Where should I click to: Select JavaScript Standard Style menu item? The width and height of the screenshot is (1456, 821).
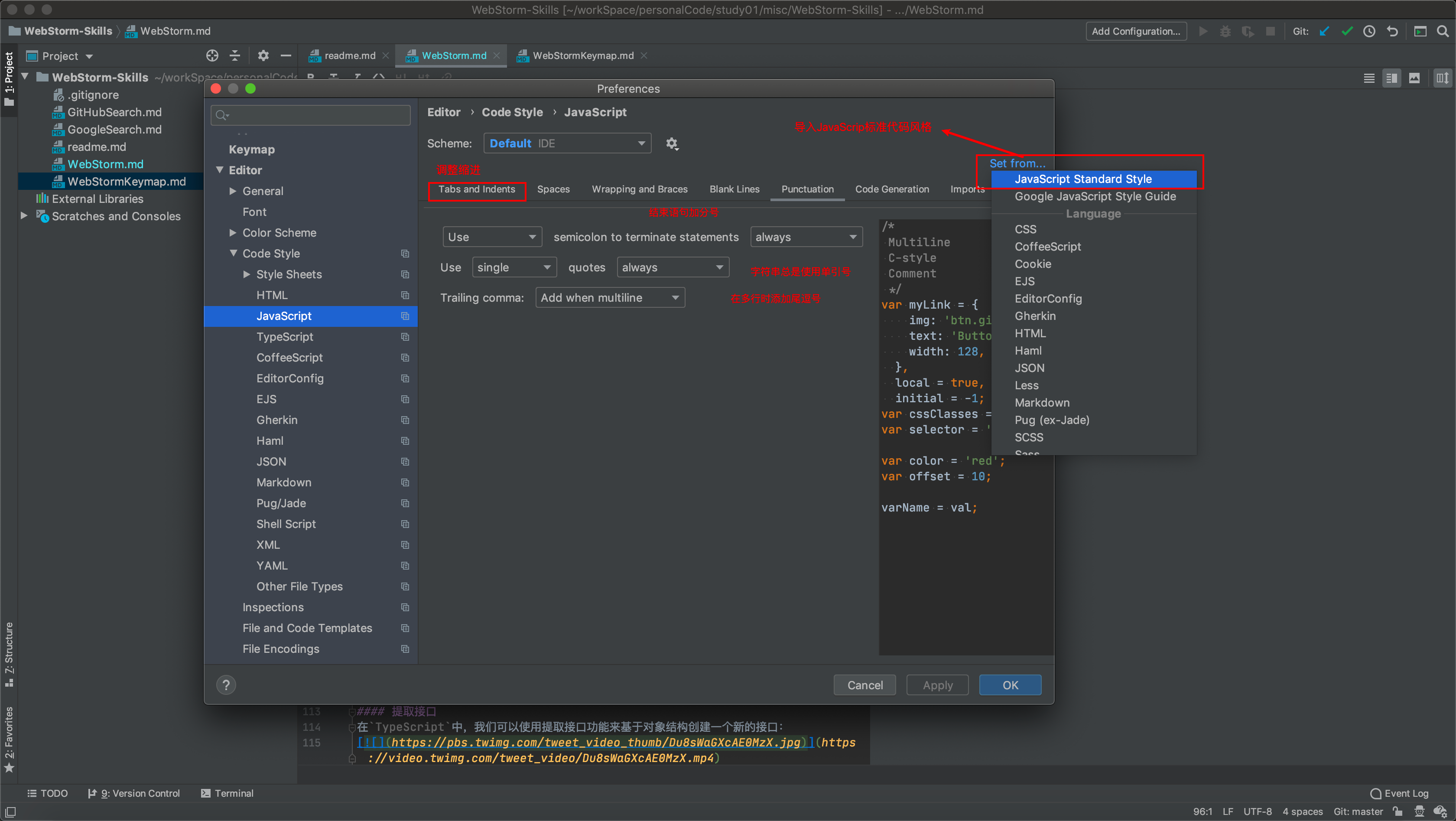1082,179
